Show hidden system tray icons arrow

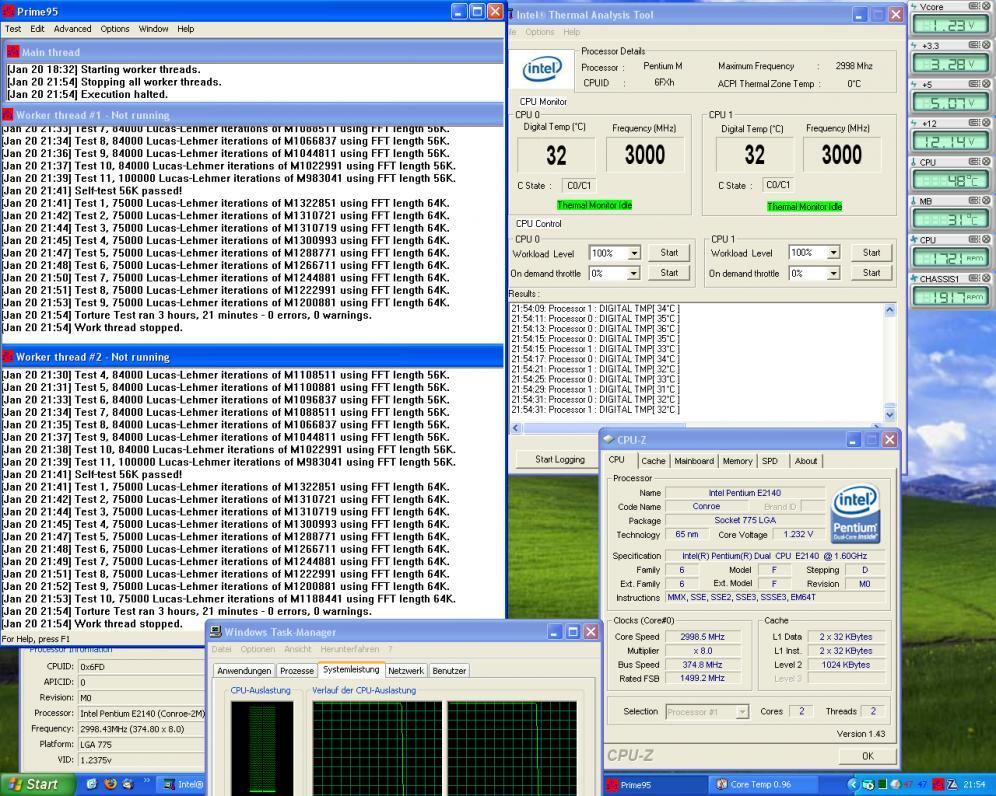coord(852,785)
